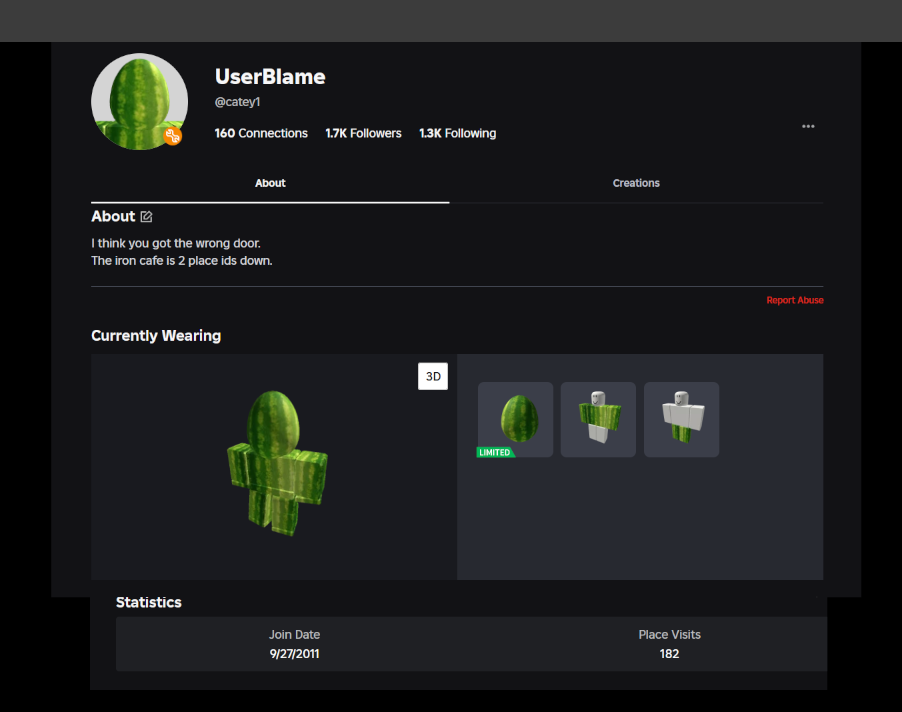Select the About tab
The height and width of the screenshot is (712, 902).
click(x=270, y=183)
